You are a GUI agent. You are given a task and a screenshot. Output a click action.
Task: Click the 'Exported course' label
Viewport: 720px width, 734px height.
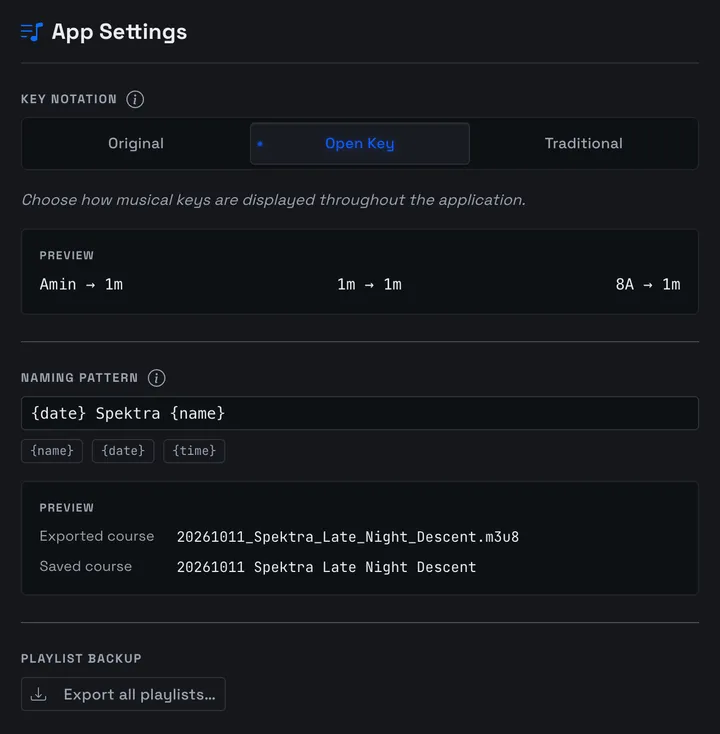pyautogui.click(x=96, y=536)
